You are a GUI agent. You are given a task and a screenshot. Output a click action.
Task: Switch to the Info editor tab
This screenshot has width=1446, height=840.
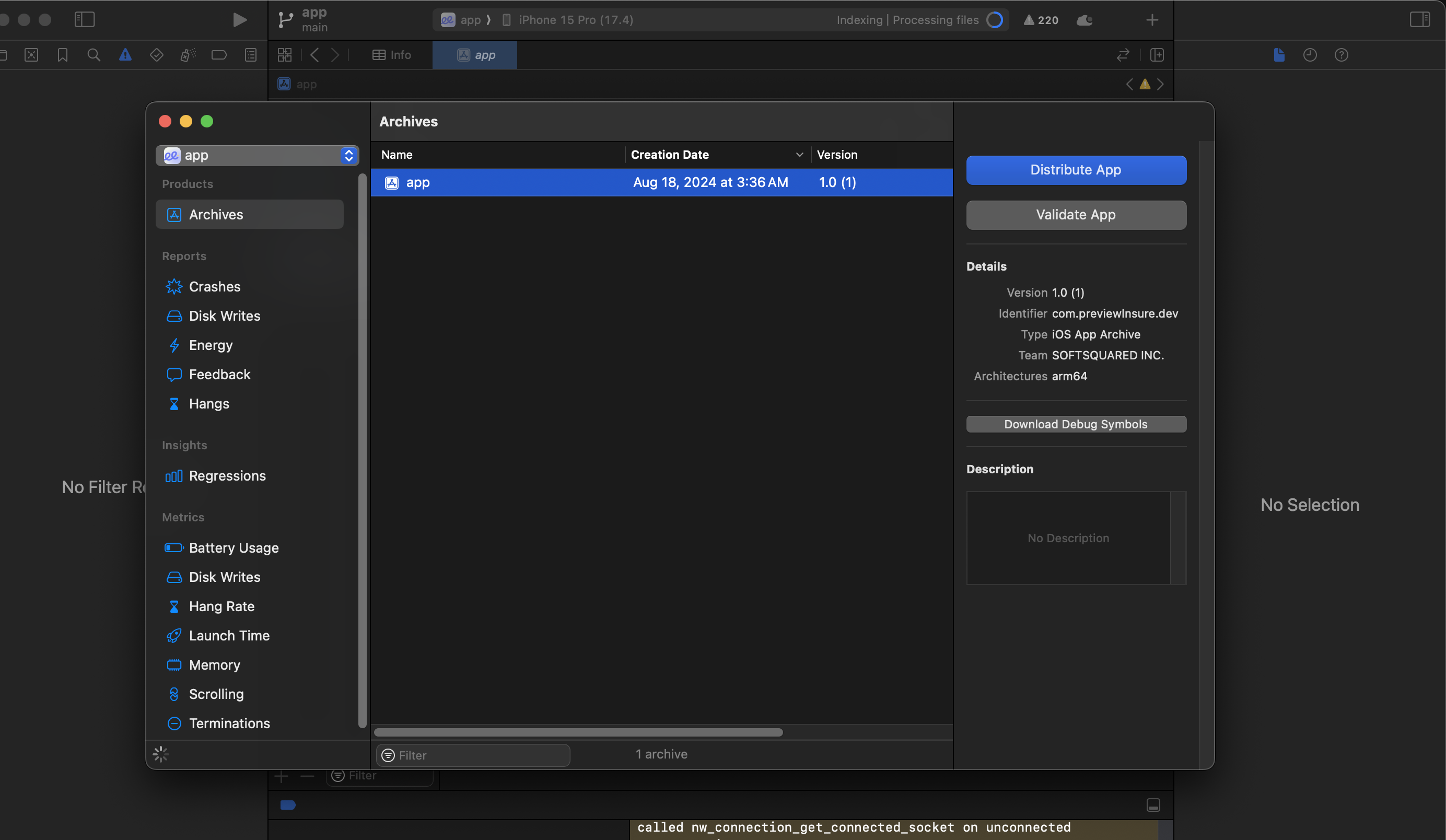tap(392, 55)
